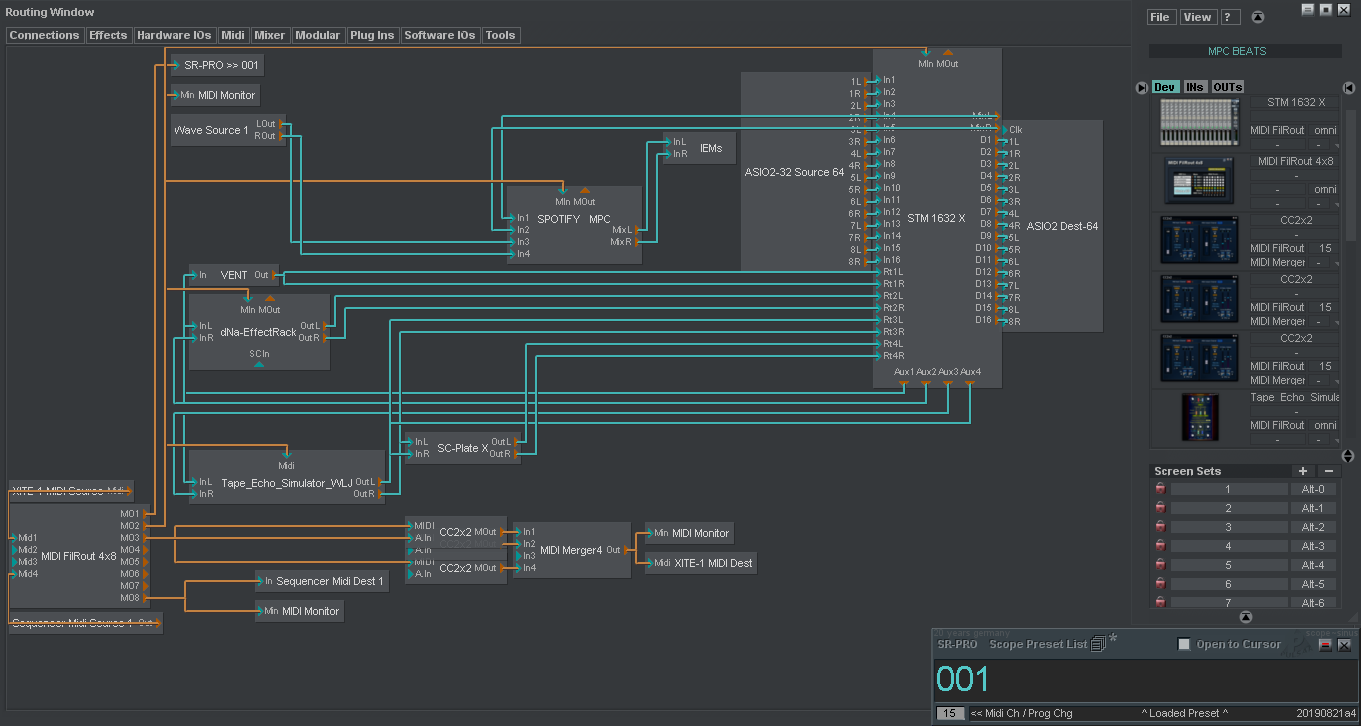1361x726 pixels.
Task: Add a screen set with the plus button
Action: coord(1302,471)
